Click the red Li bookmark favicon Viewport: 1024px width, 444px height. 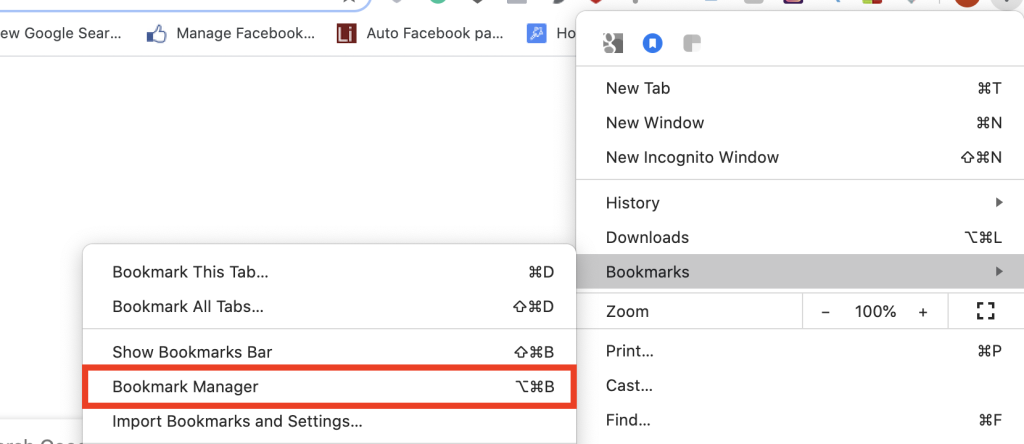point(346,33)
